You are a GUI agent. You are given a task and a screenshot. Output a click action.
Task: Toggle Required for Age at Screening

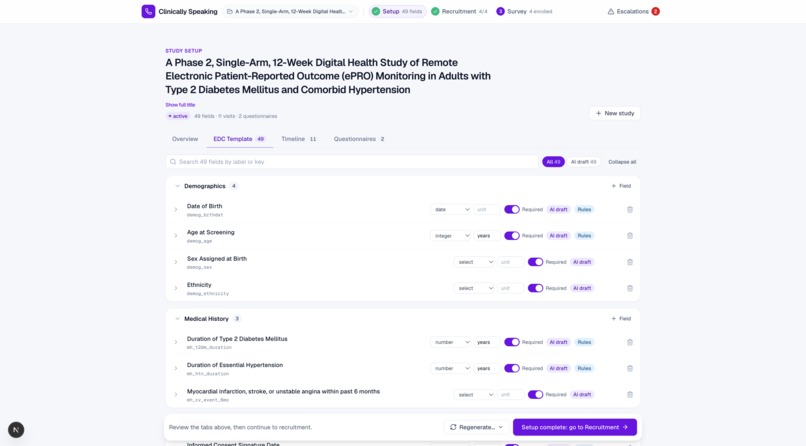511,236
